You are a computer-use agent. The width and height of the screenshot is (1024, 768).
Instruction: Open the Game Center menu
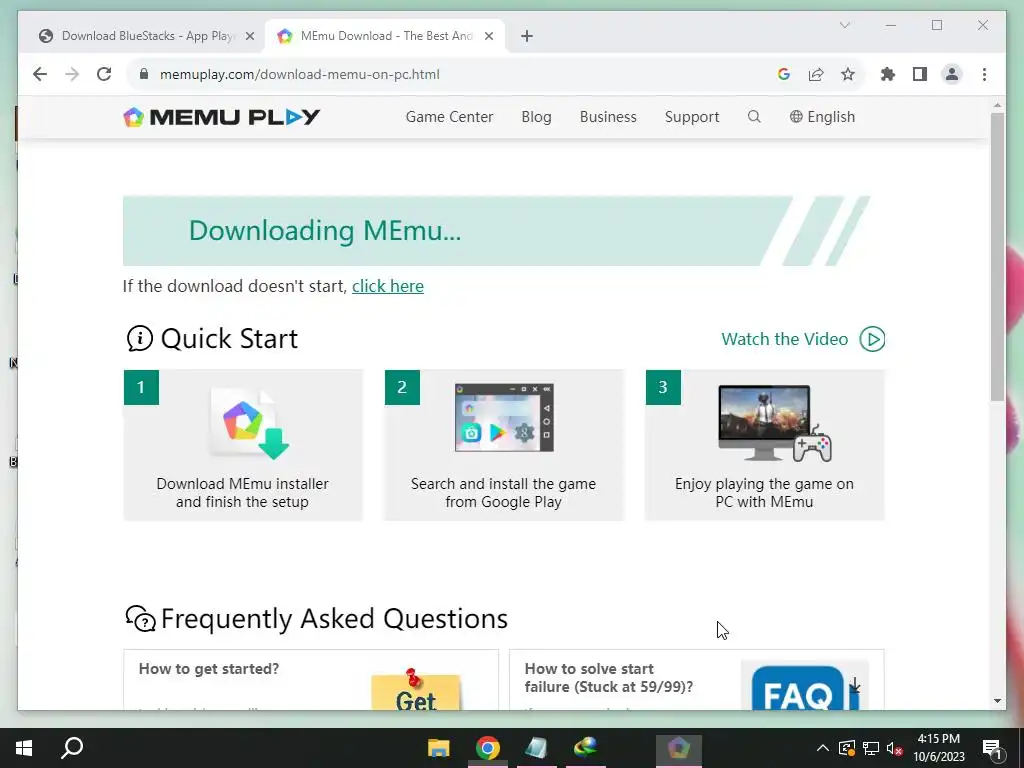click(449, 117)
